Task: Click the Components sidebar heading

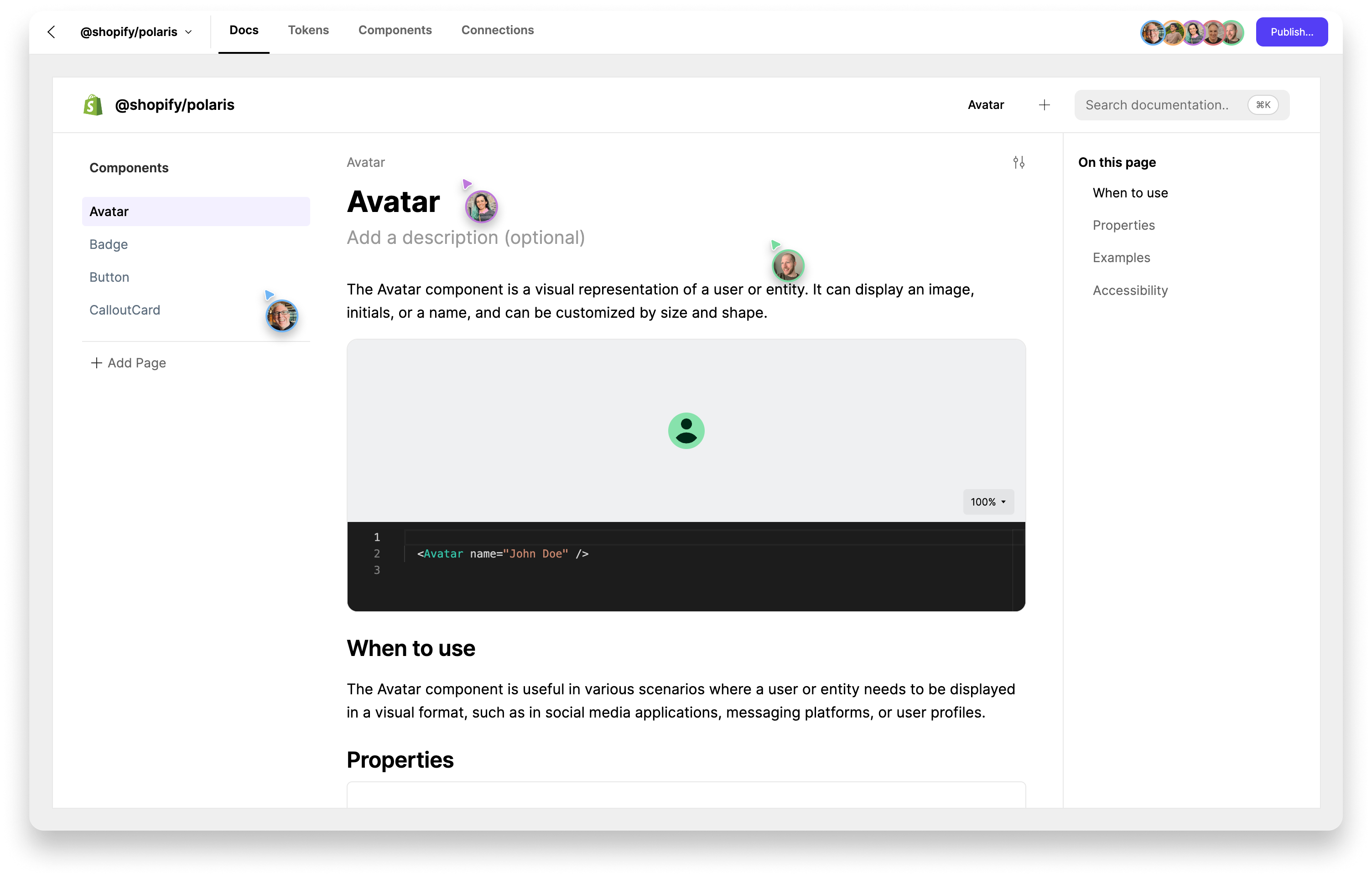Action: 129,168
